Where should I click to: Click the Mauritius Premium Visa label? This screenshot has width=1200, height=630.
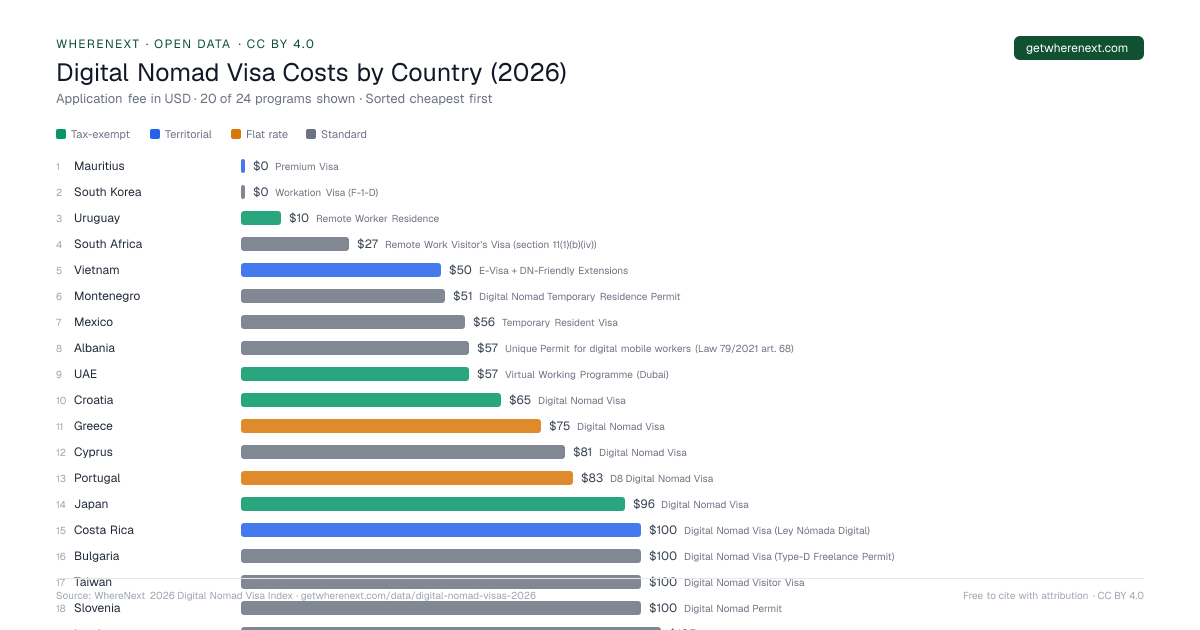point(307,166)
